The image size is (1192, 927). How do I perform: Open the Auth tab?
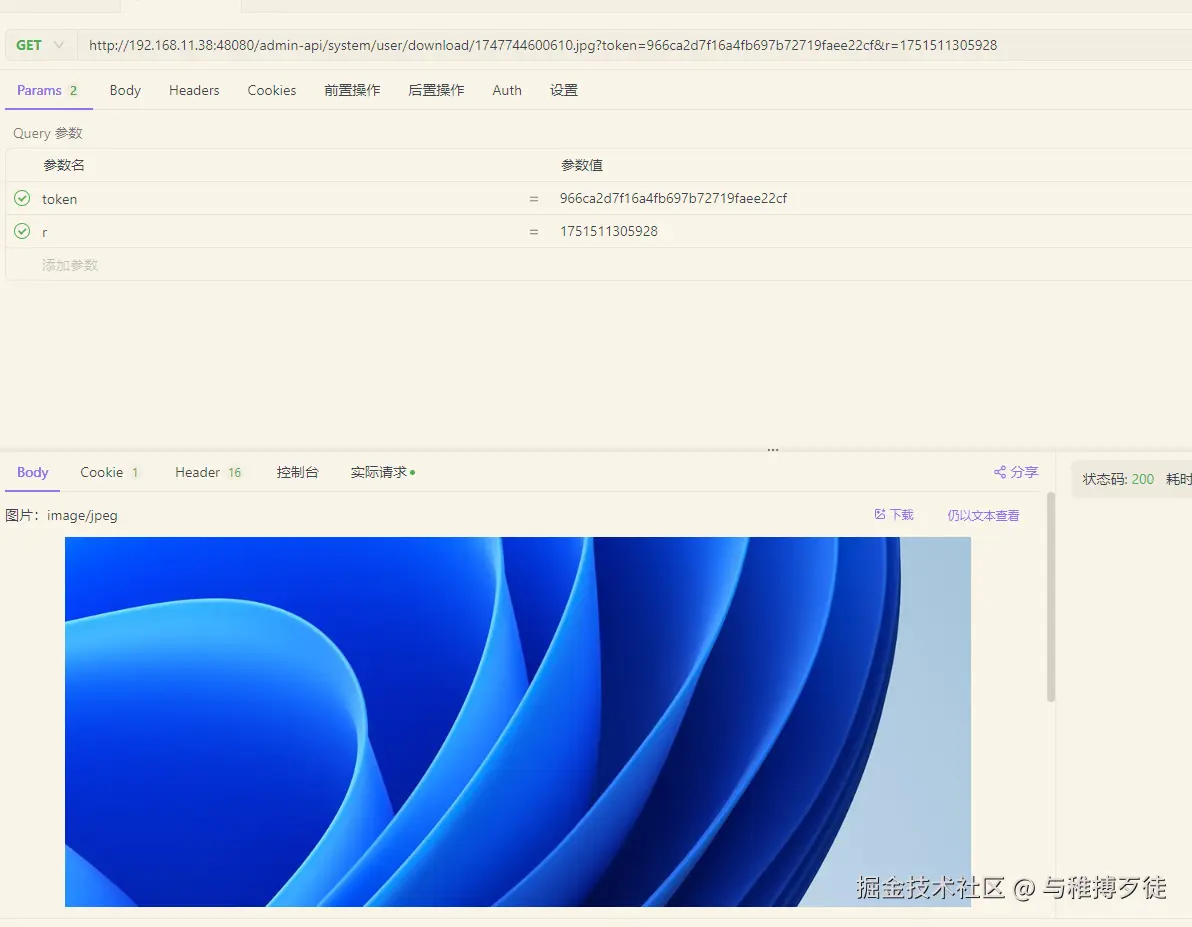[x=506, y=90]
